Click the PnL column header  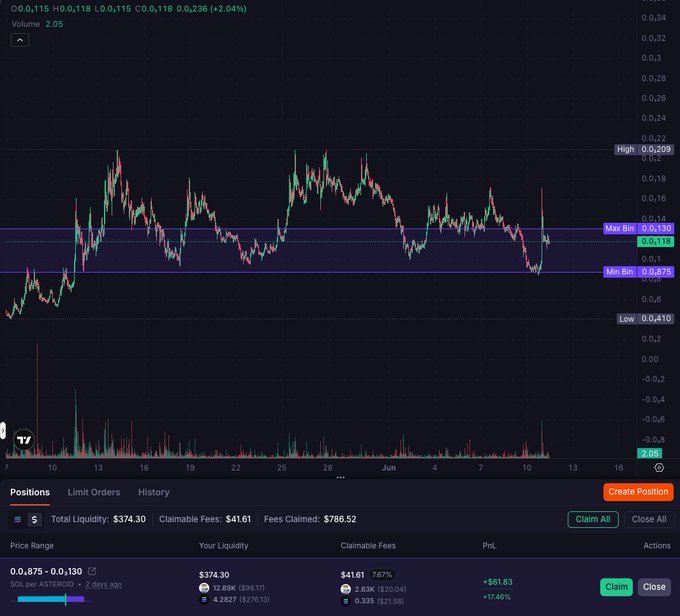coord(489,546)
